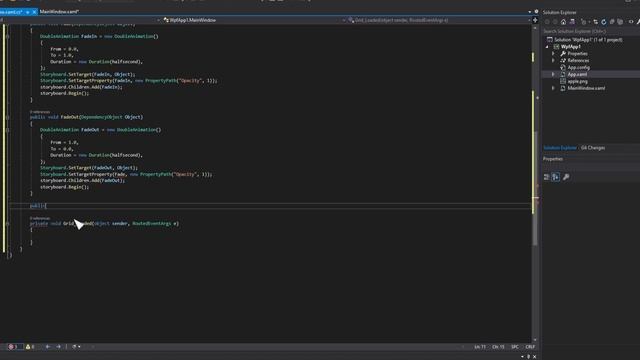Open the WpfApp1.MainWindow class dropdown

pos(253,20)
